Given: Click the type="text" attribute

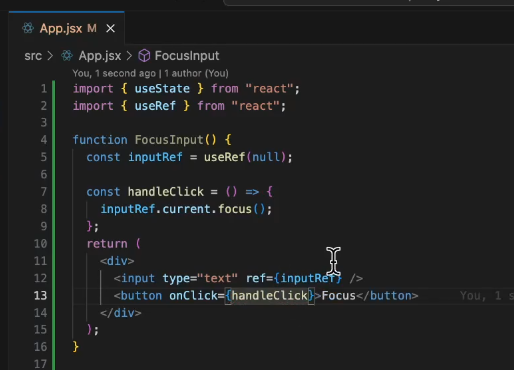Looking at the screenshot, I should click(200, 278).
